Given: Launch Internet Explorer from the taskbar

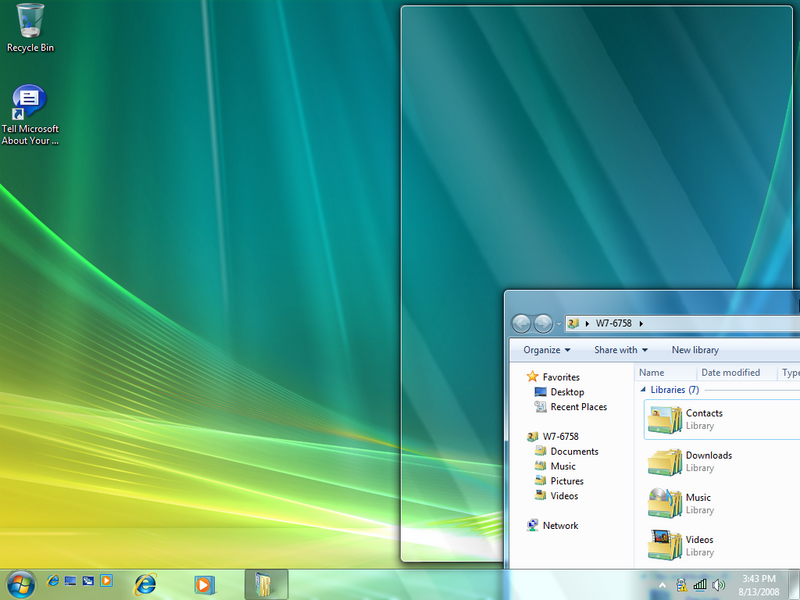Looking at the screenshot, I should pyautogui.click(x=146, y=583).
